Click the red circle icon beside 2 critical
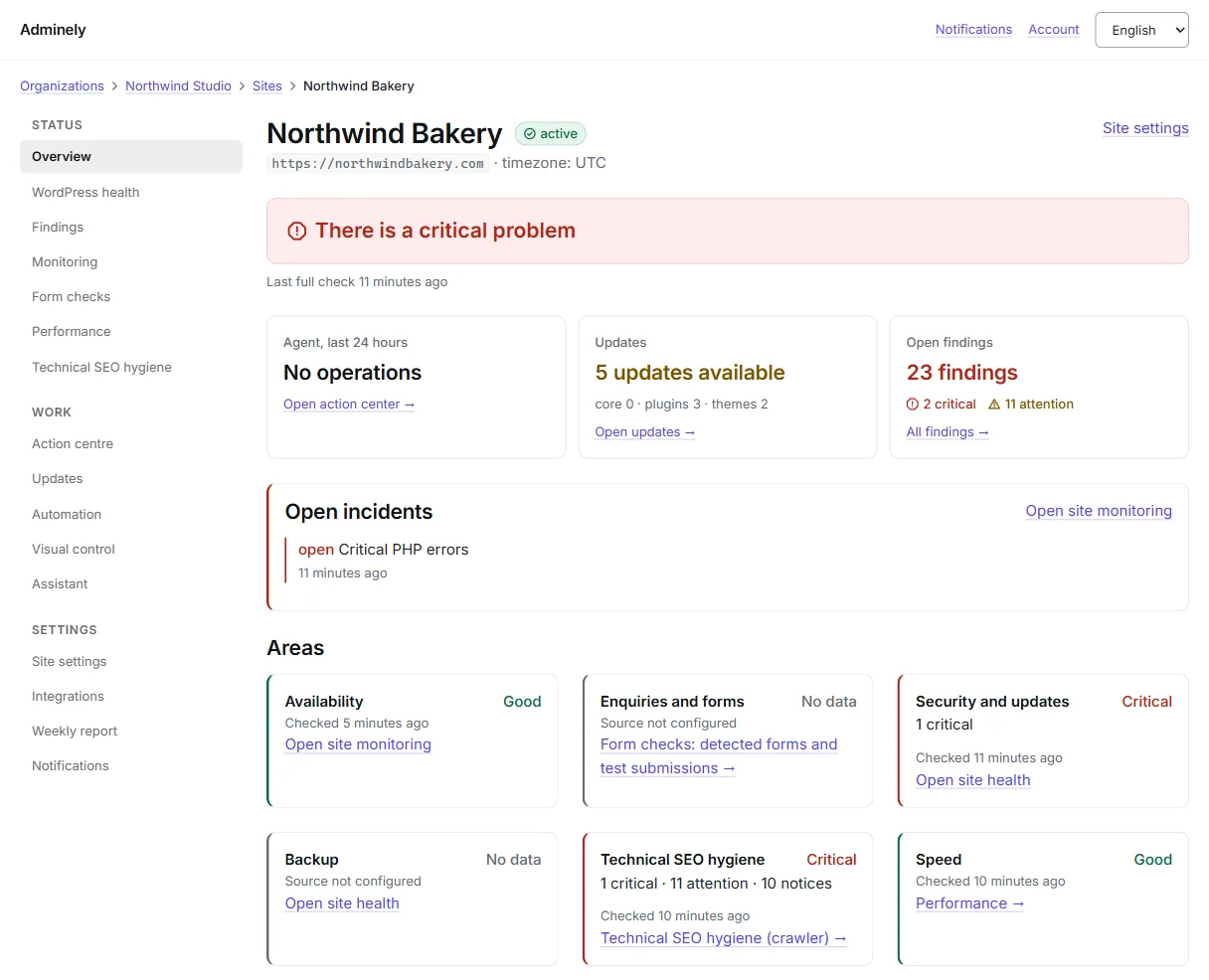This screenshot has width=1209, height=980. [913, 405]
